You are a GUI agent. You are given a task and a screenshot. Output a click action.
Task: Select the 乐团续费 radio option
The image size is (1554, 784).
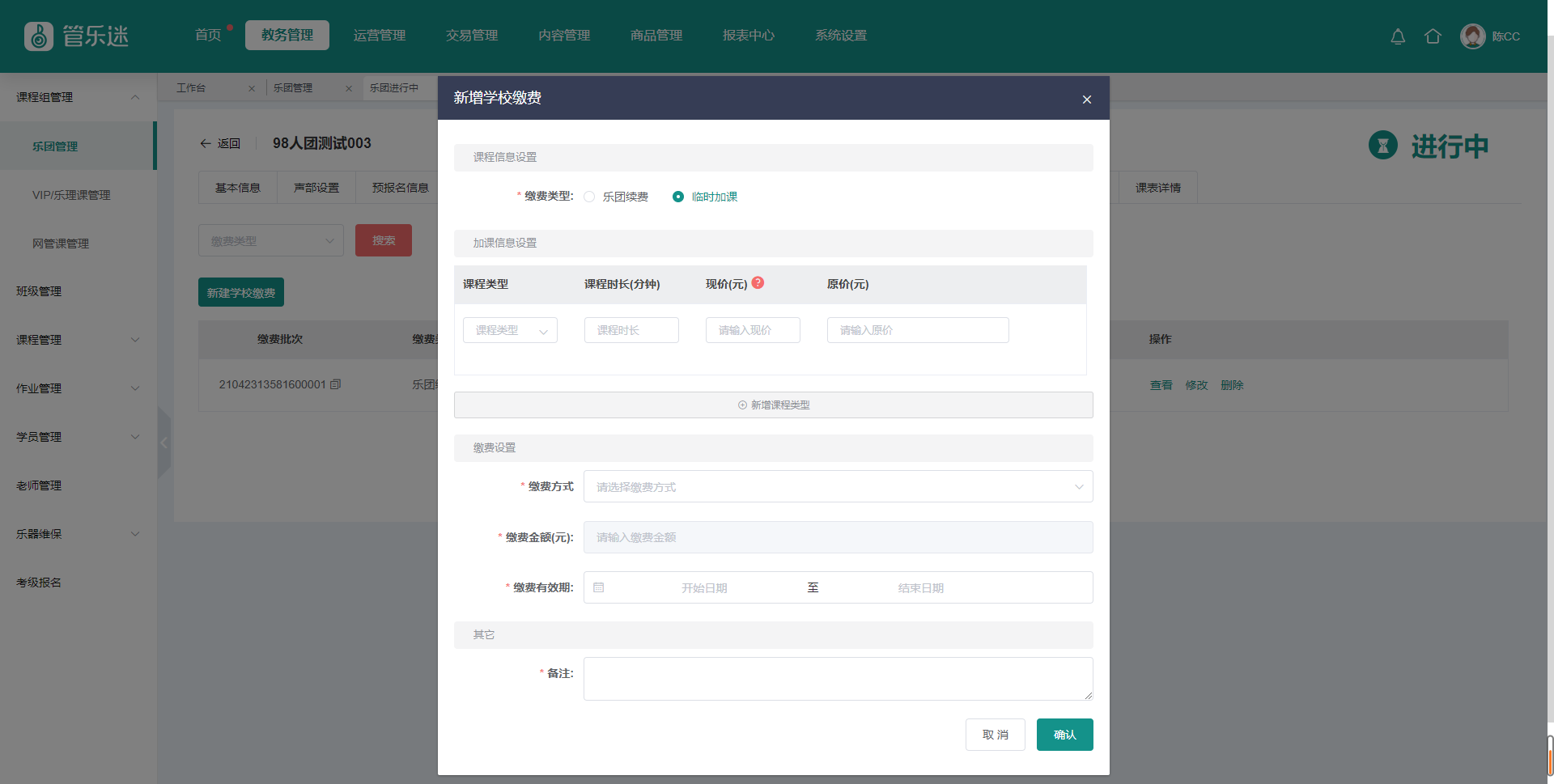tap(589, 197)
